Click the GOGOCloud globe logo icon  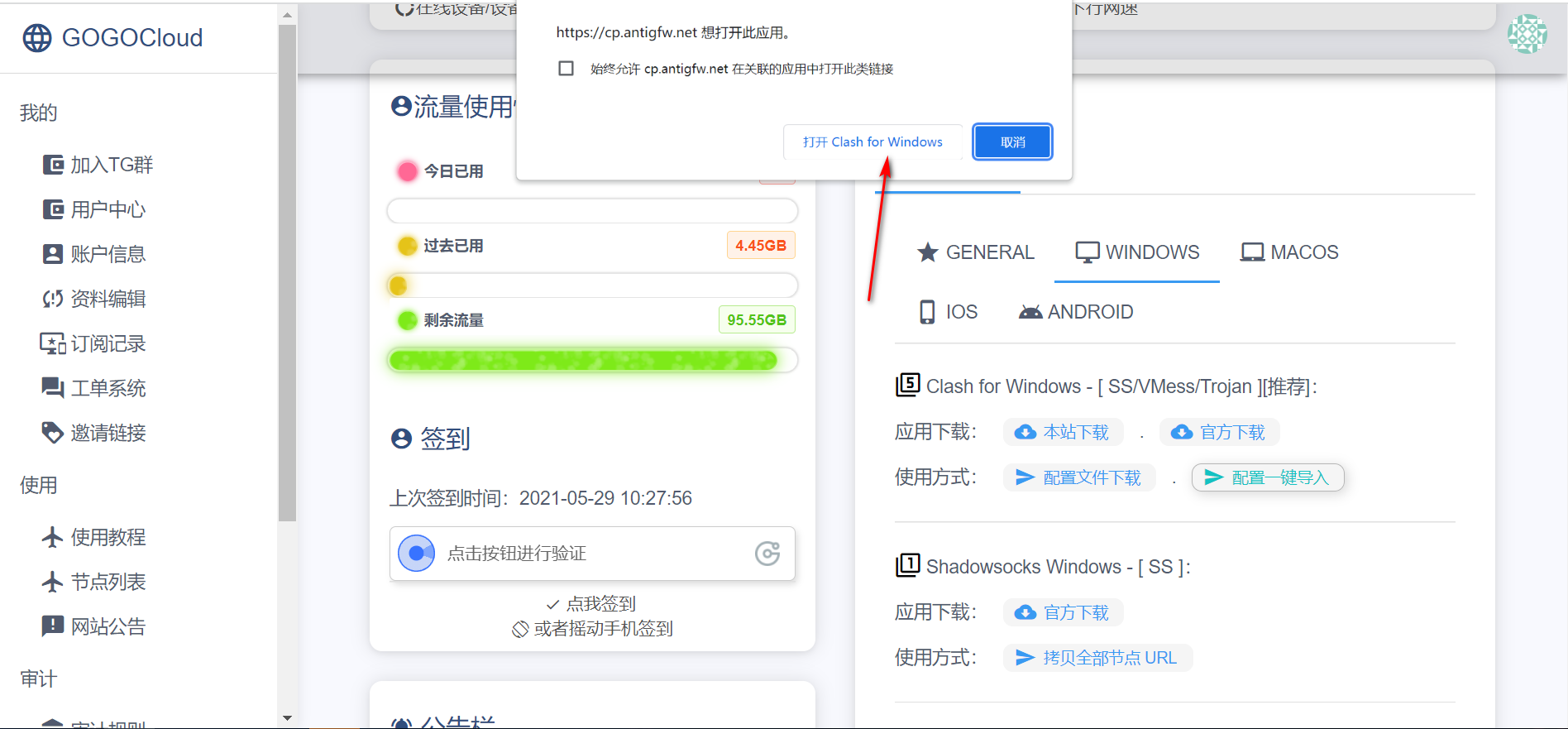click(x=36, y=38)
